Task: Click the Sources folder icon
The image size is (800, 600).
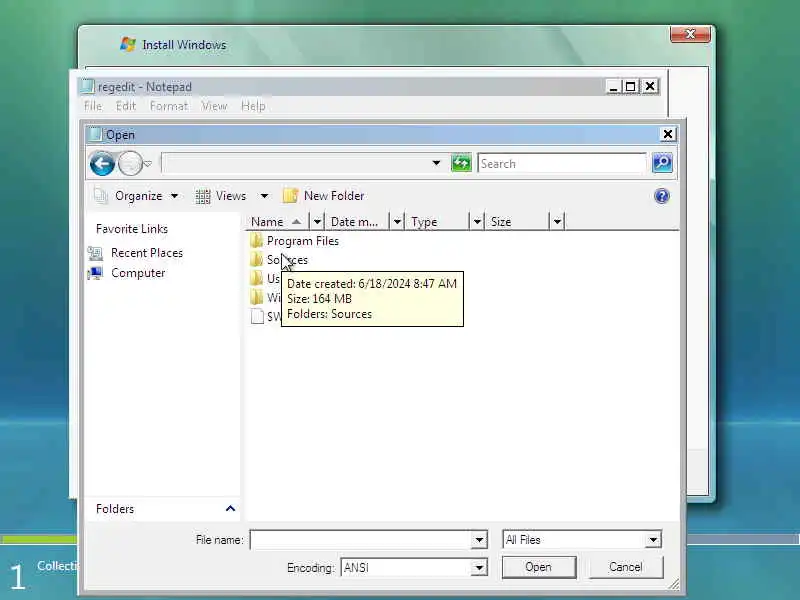Action: point(257,259)
